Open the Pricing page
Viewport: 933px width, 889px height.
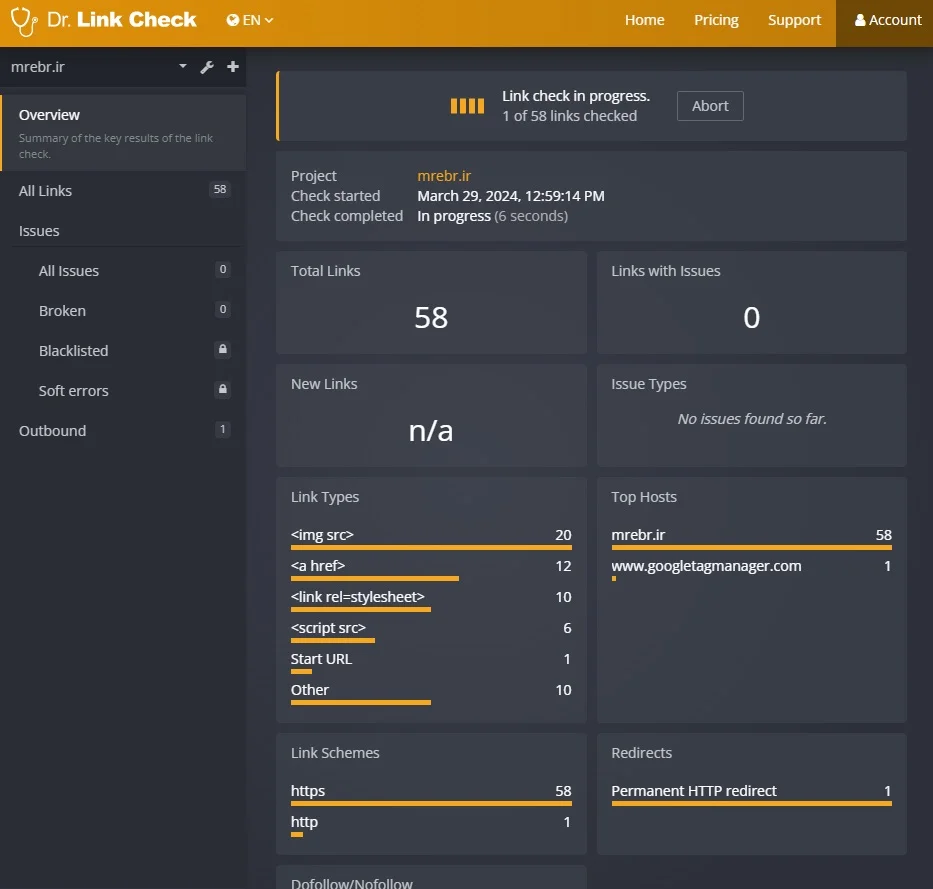716,20
